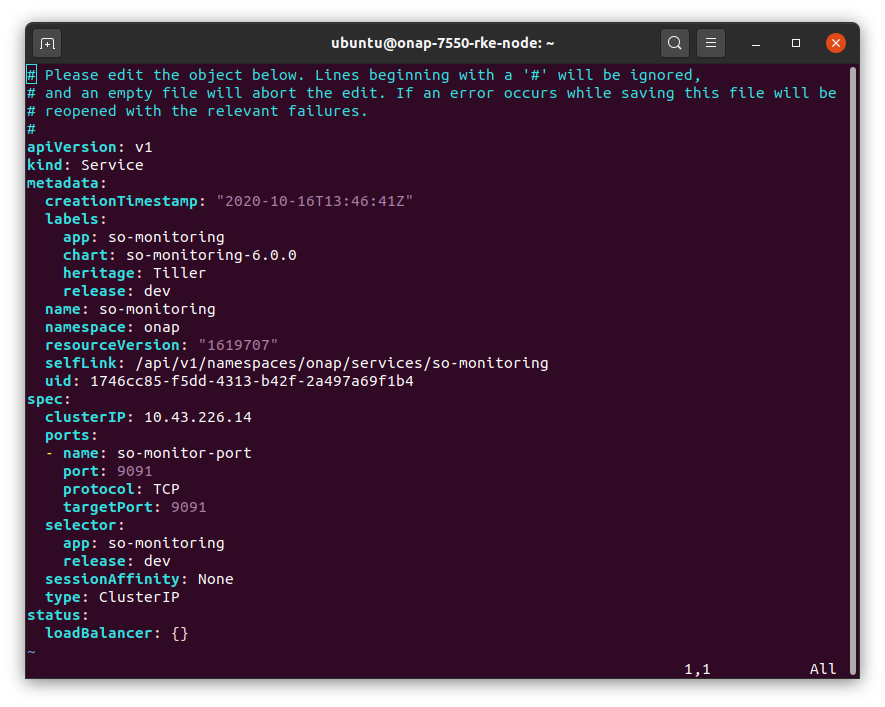Click the 'metadata:' line

[x=67, y=183]
